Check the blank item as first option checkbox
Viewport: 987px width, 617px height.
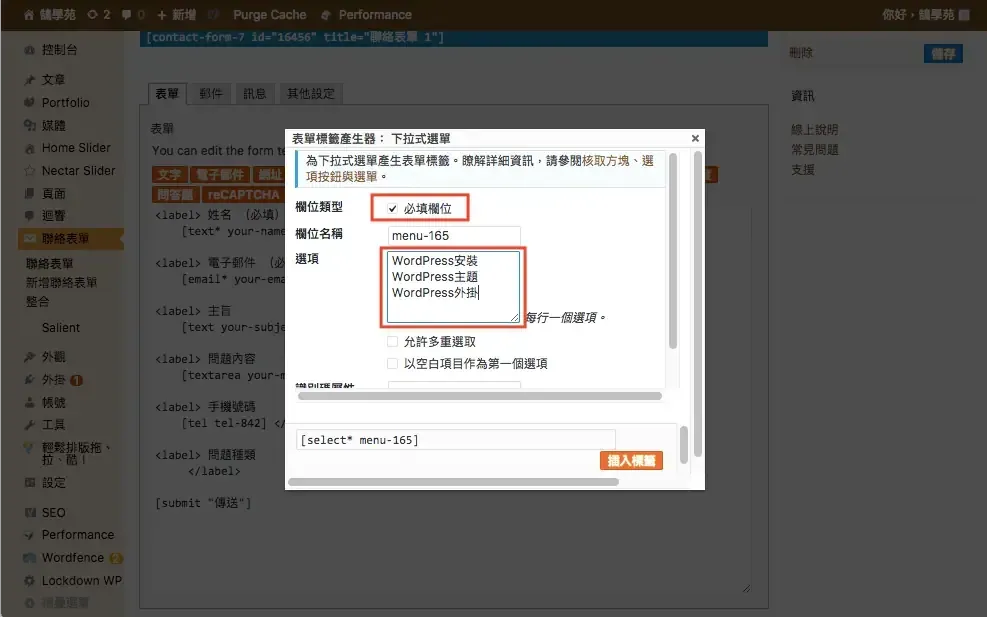click(x=392, y=363)
